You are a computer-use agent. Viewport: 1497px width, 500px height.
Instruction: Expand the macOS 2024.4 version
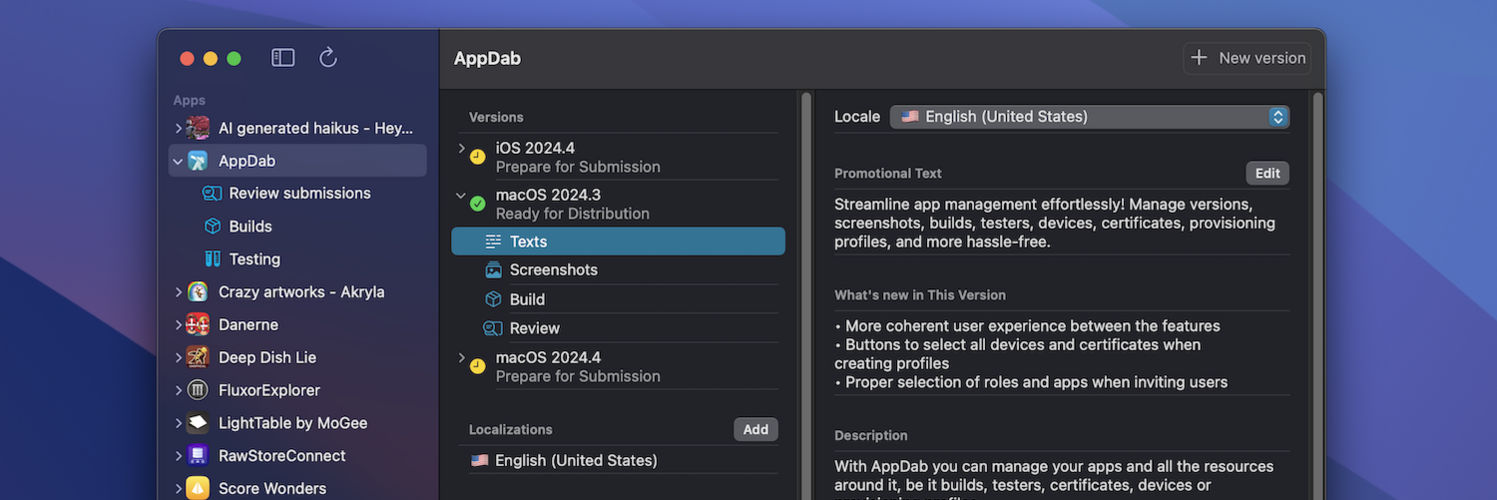[461, 357]
